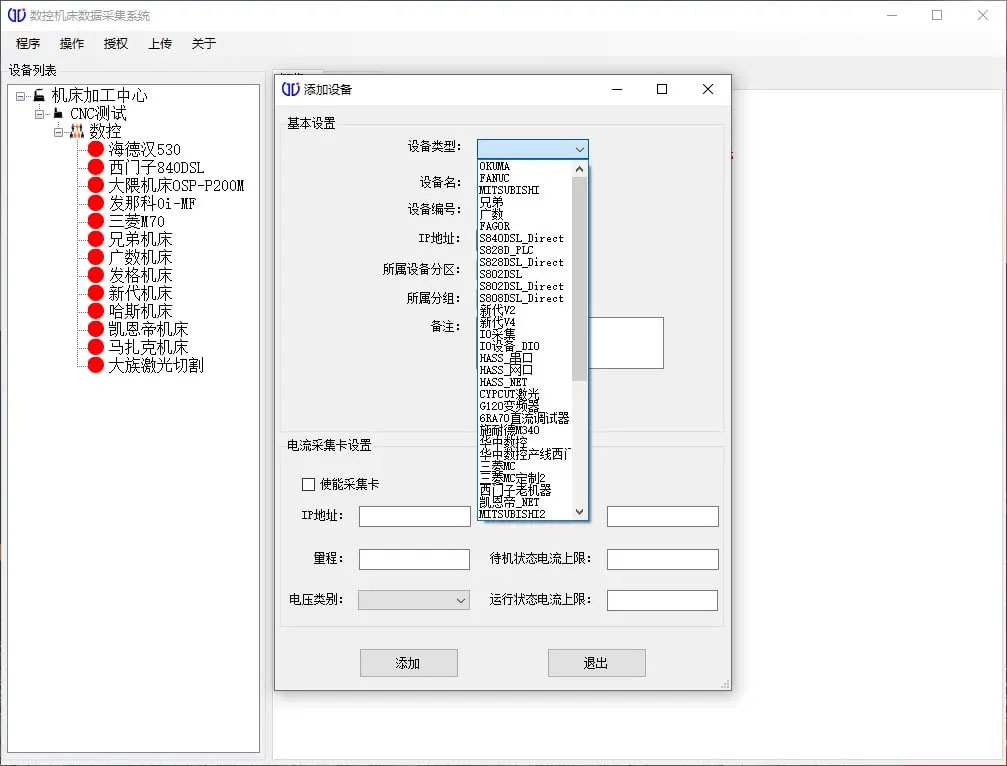Click the red status icon beside 大隈机床OSP-P200M
Viewport: 1007px width, 766px height.
pyautogui.click(x=96, y=185)
